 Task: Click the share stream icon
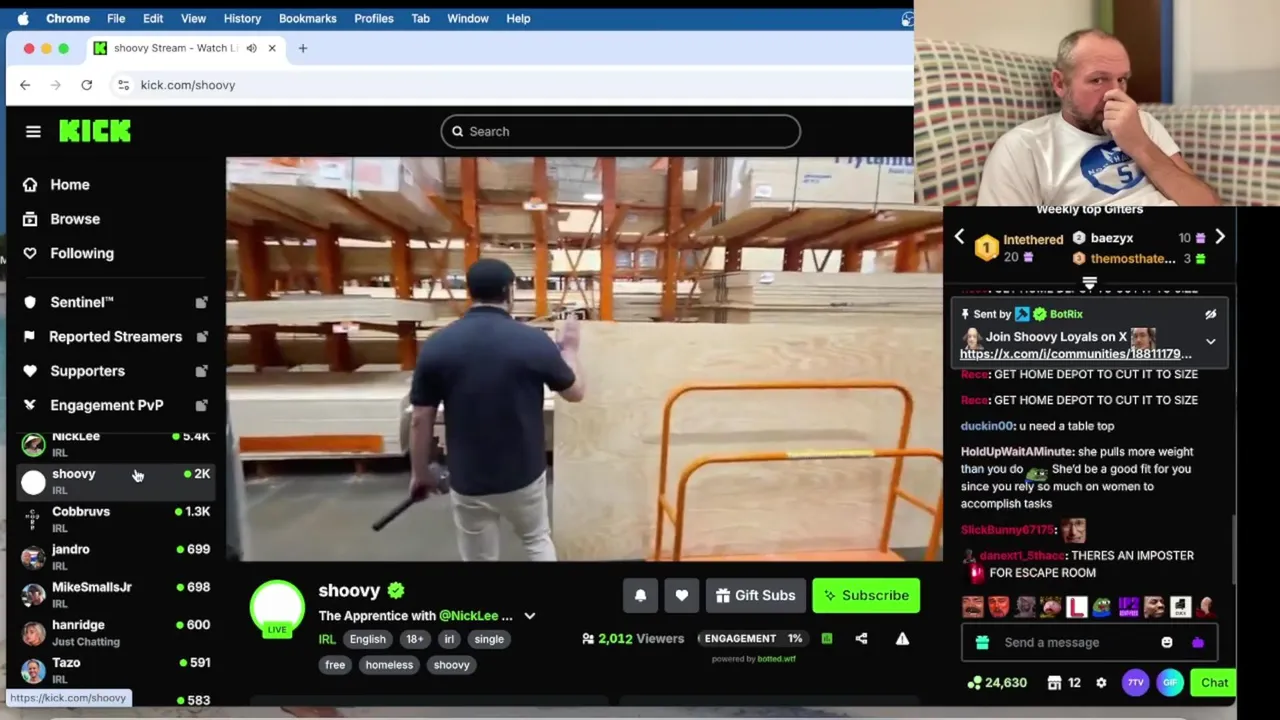click(861, 638)
